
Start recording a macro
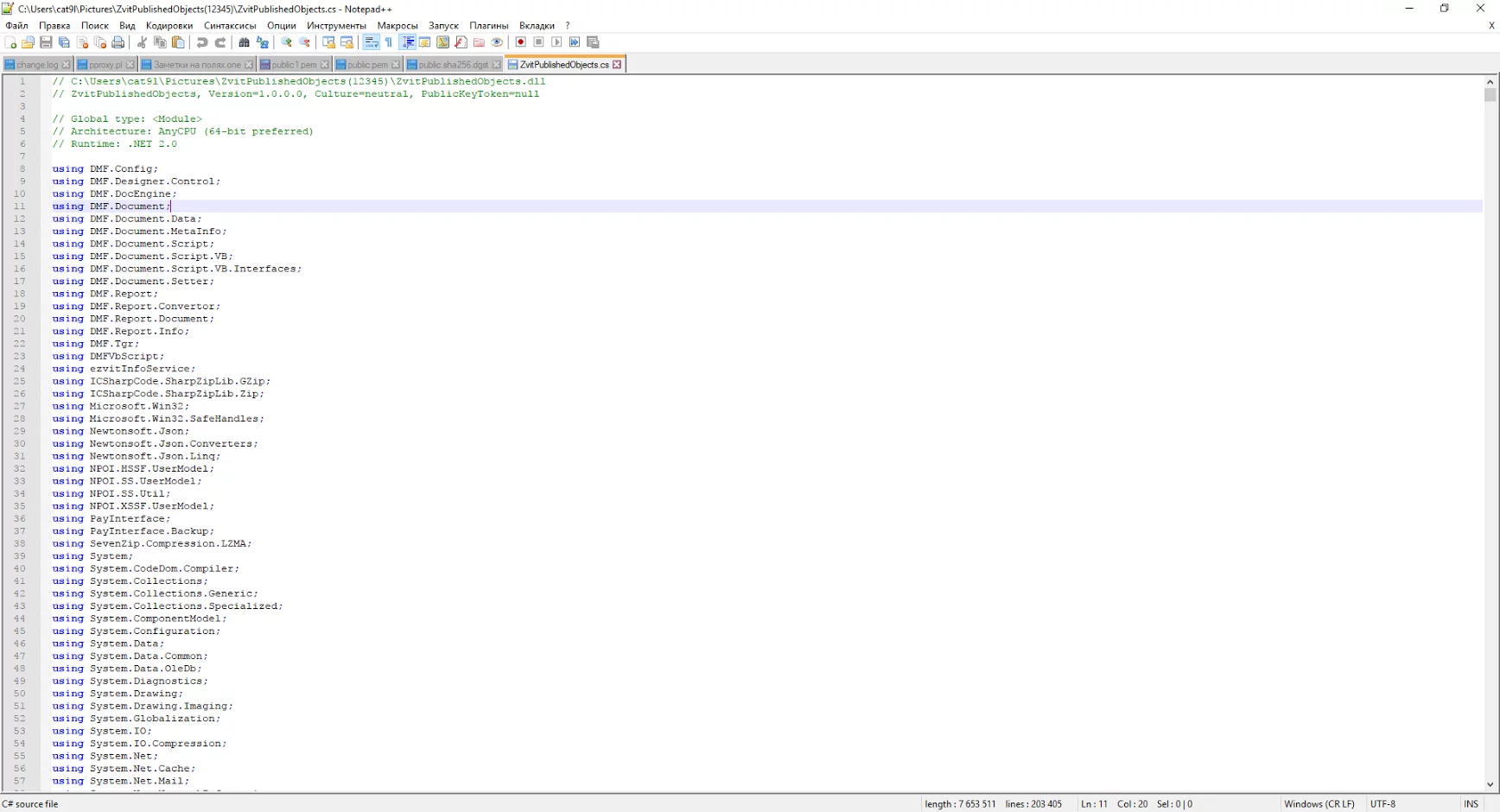(x=520, y=42)
